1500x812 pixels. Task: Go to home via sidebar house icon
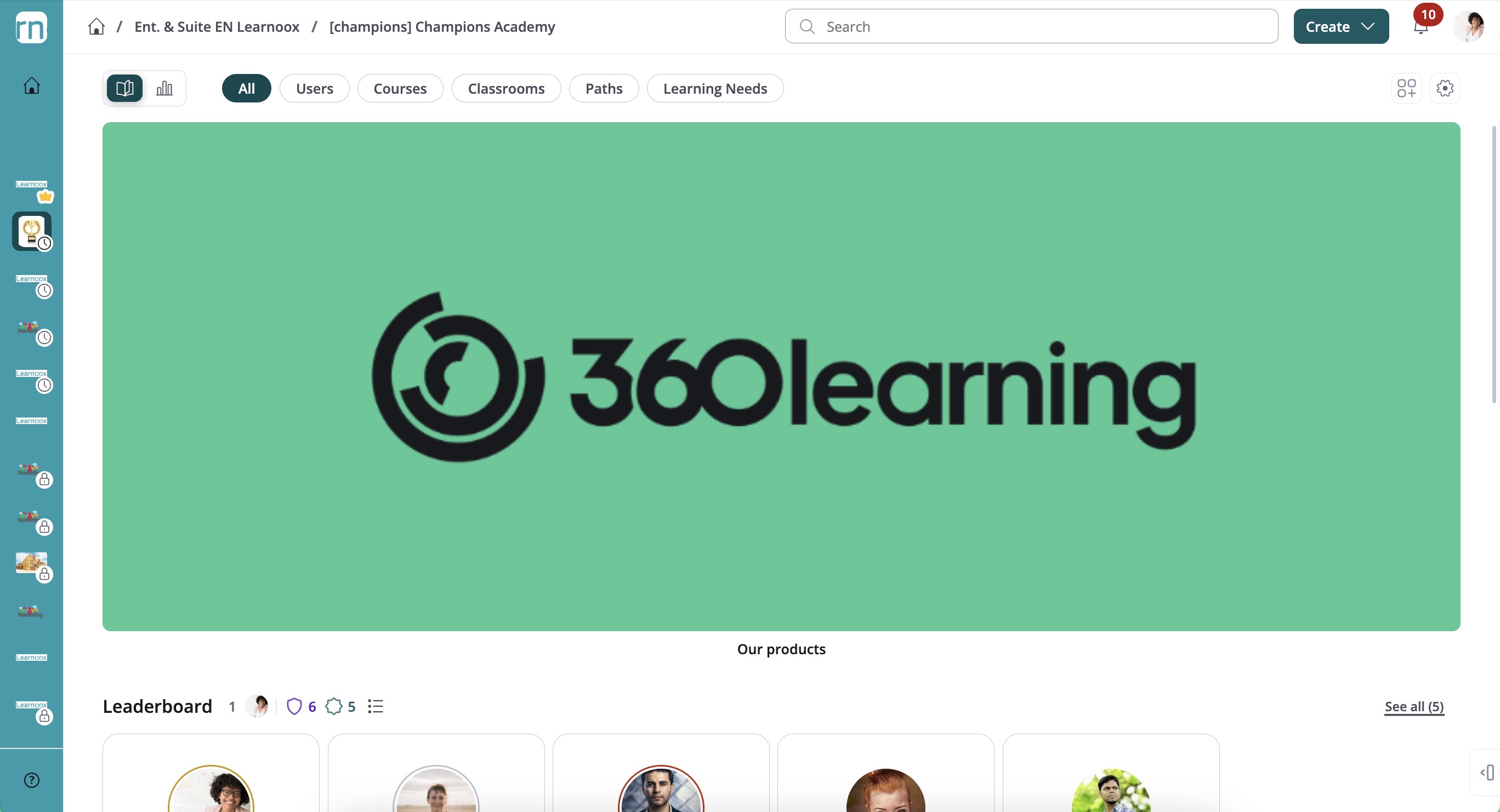(x=31, y=85)
